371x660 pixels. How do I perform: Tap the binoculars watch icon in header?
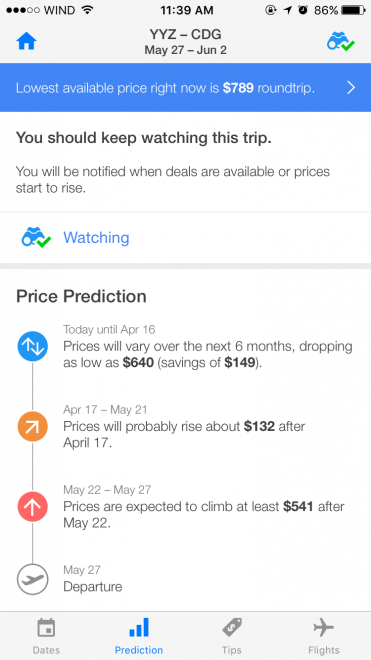[x=341, y=42]
